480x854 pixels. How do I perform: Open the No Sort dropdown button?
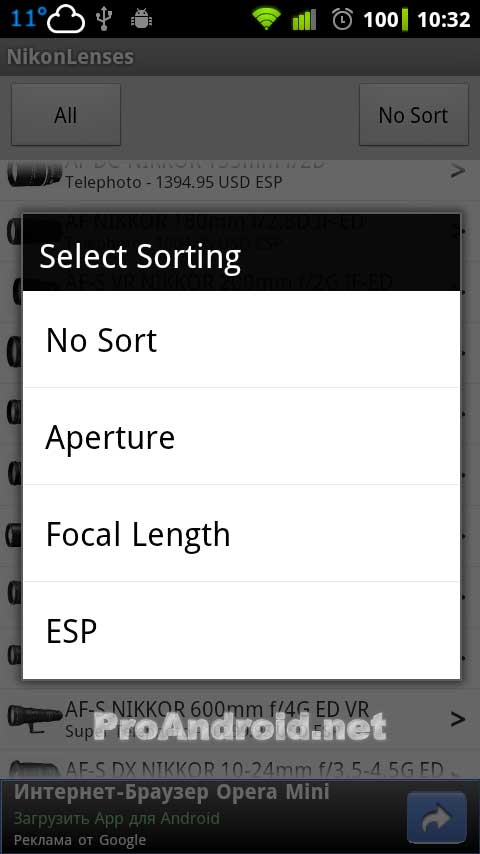click(x=414, y=115)
